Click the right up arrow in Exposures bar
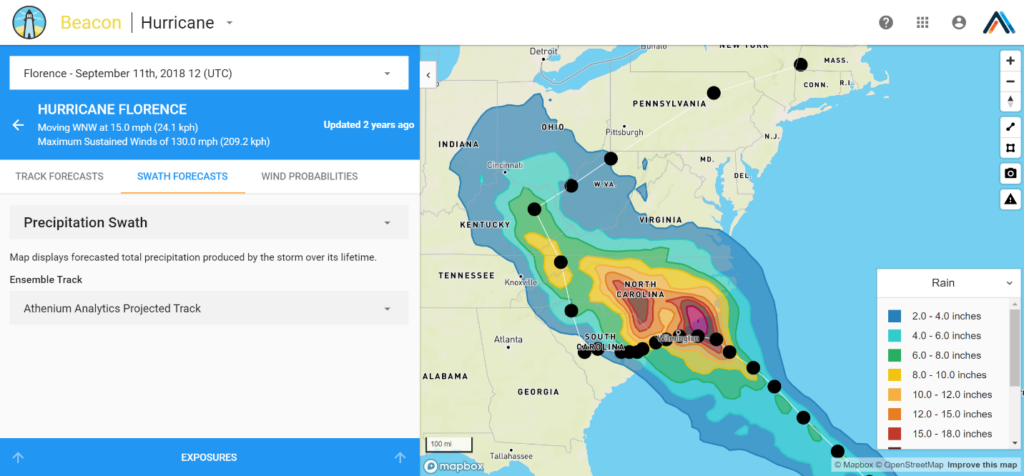This screenshot has width=1024, height=476. click(x=400, y=458)
